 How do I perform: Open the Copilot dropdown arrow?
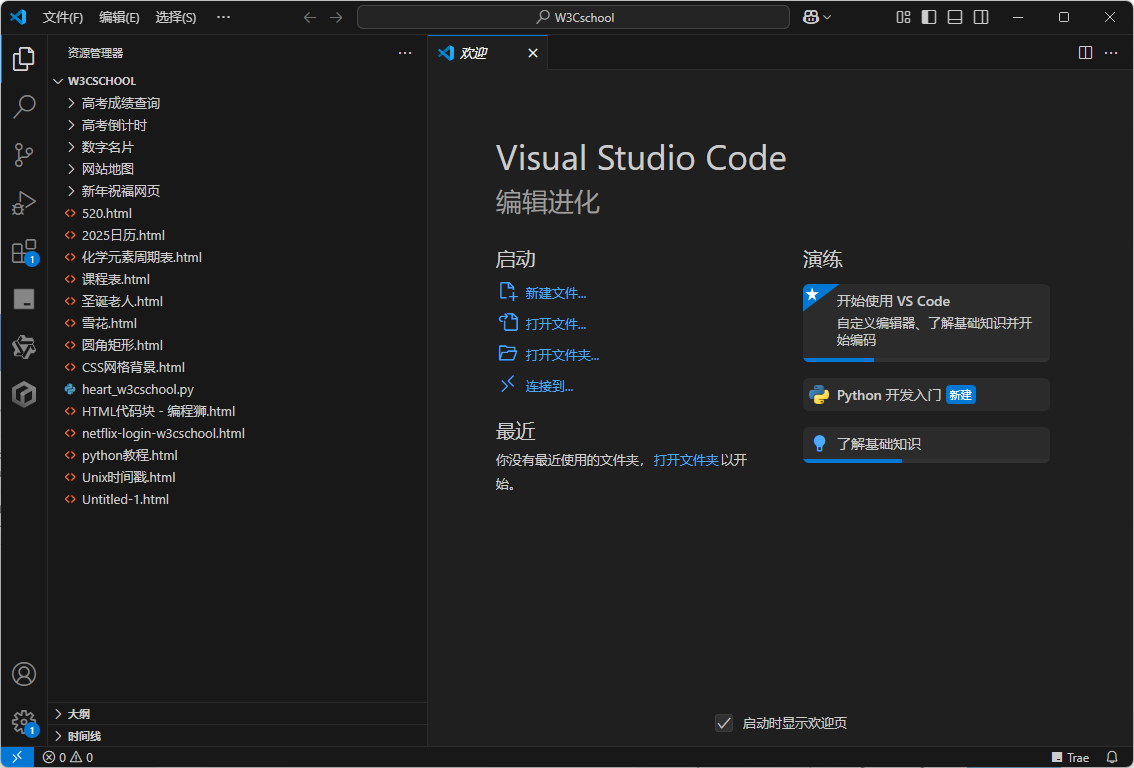(x=827, y=17)
